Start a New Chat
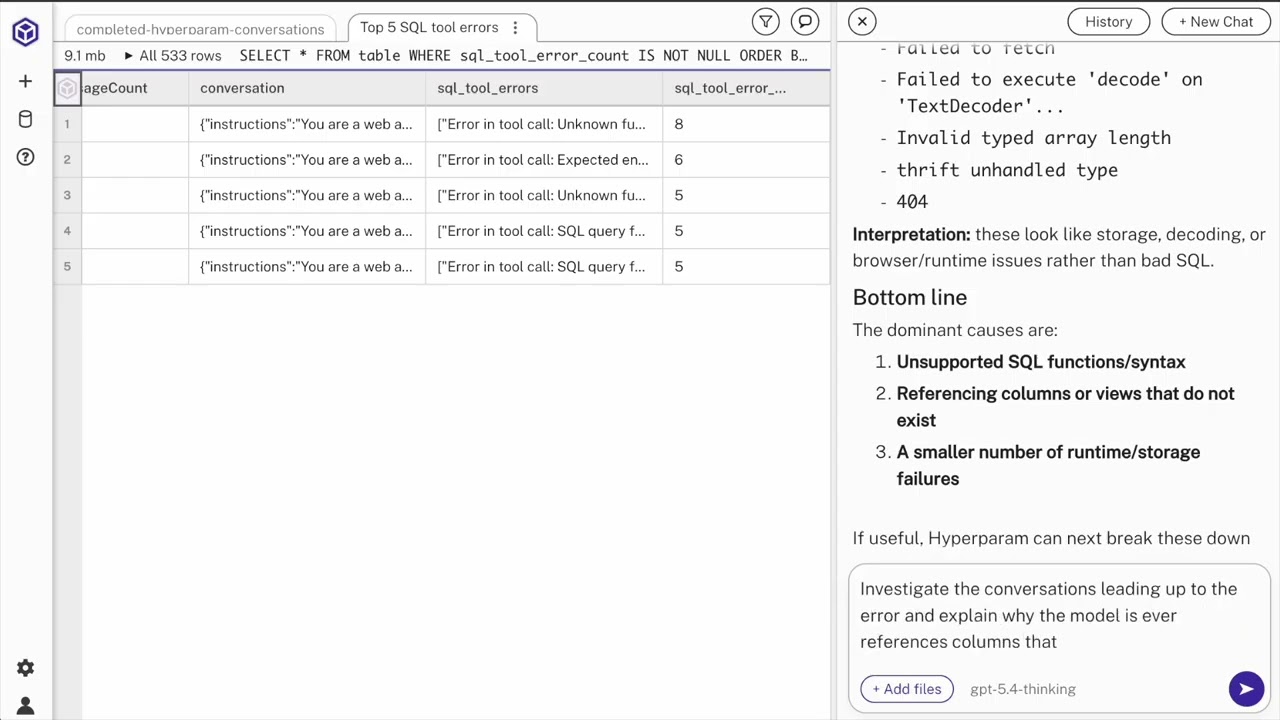 pyautogui.click(x=1215, y=21)
